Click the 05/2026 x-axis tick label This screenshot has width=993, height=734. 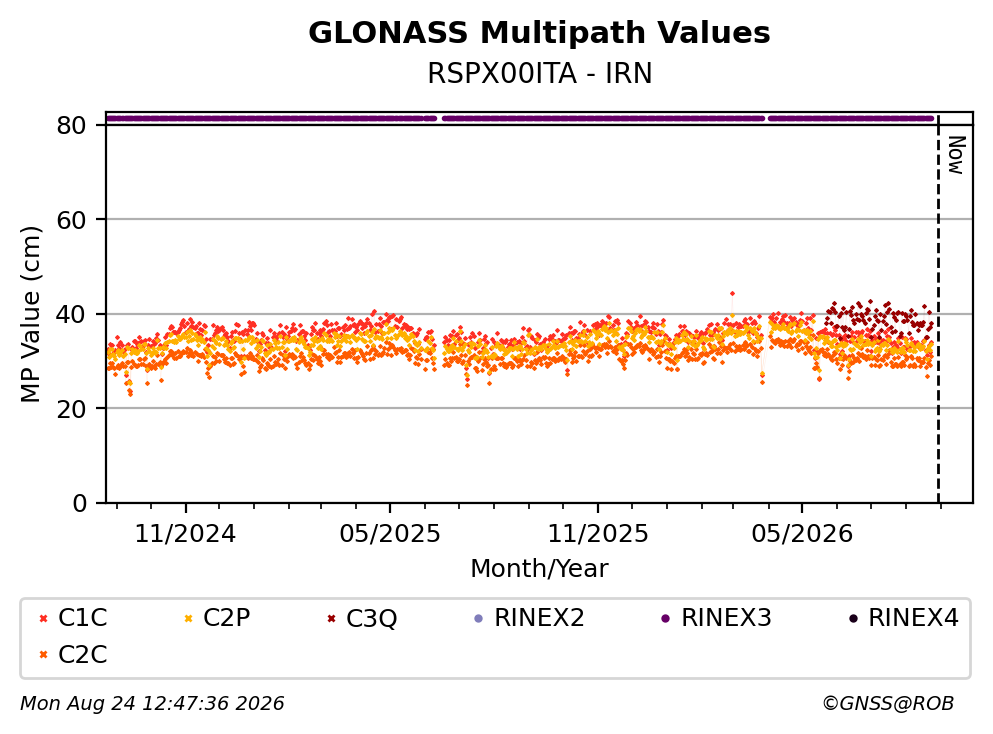point(802,534)
